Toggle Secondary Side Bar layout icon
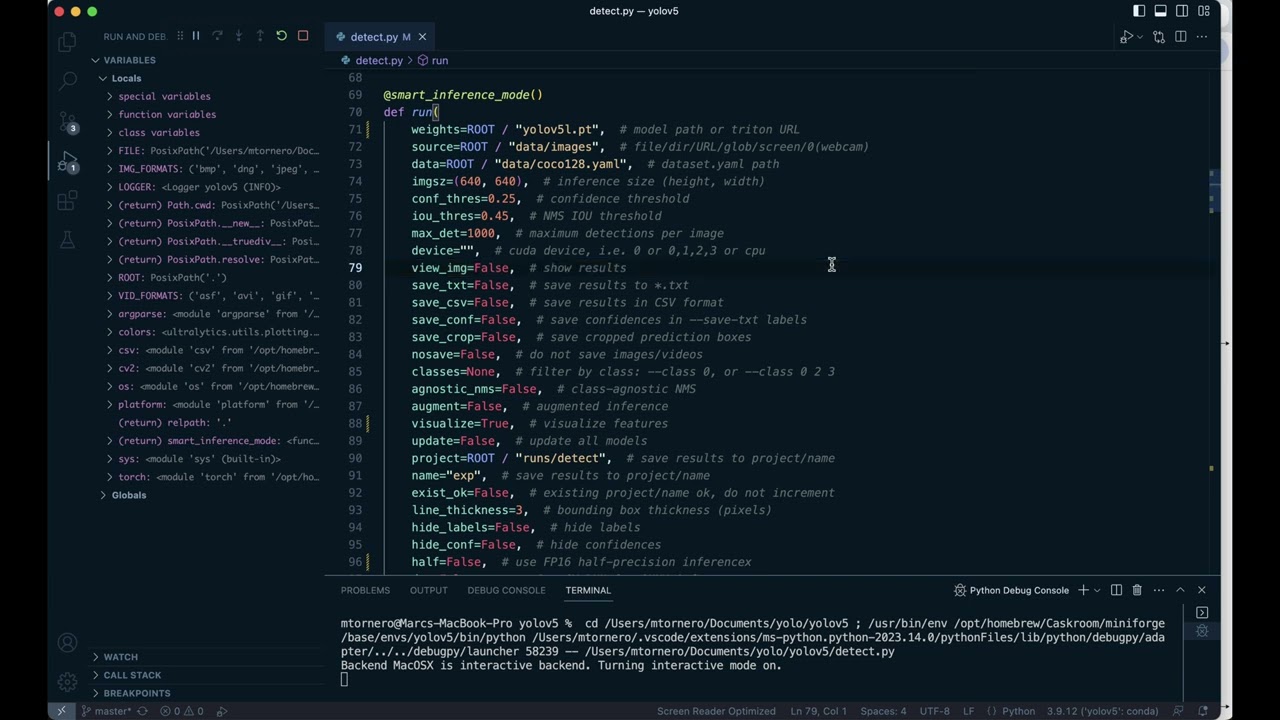 tap(1182, 11)
